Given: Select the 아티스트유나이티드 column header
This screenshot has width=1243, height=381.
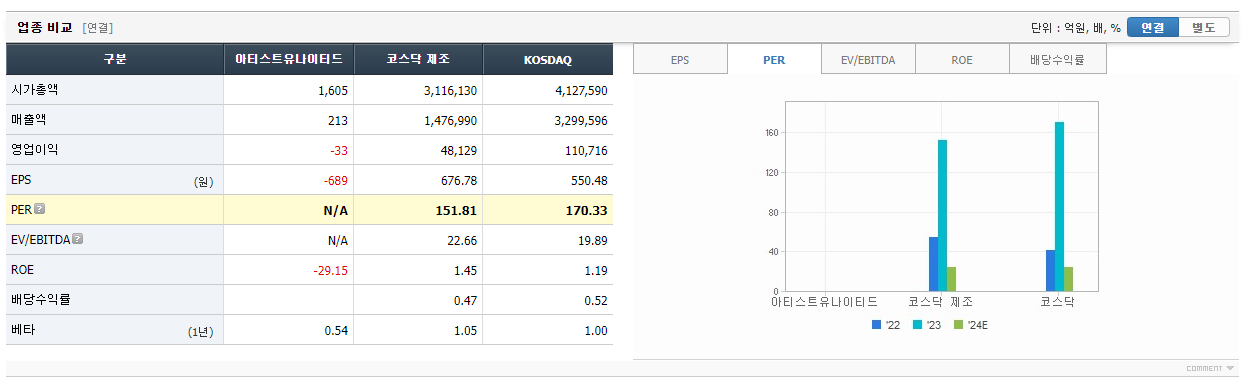Looking at the screenshot, I should tap(289, 60).
